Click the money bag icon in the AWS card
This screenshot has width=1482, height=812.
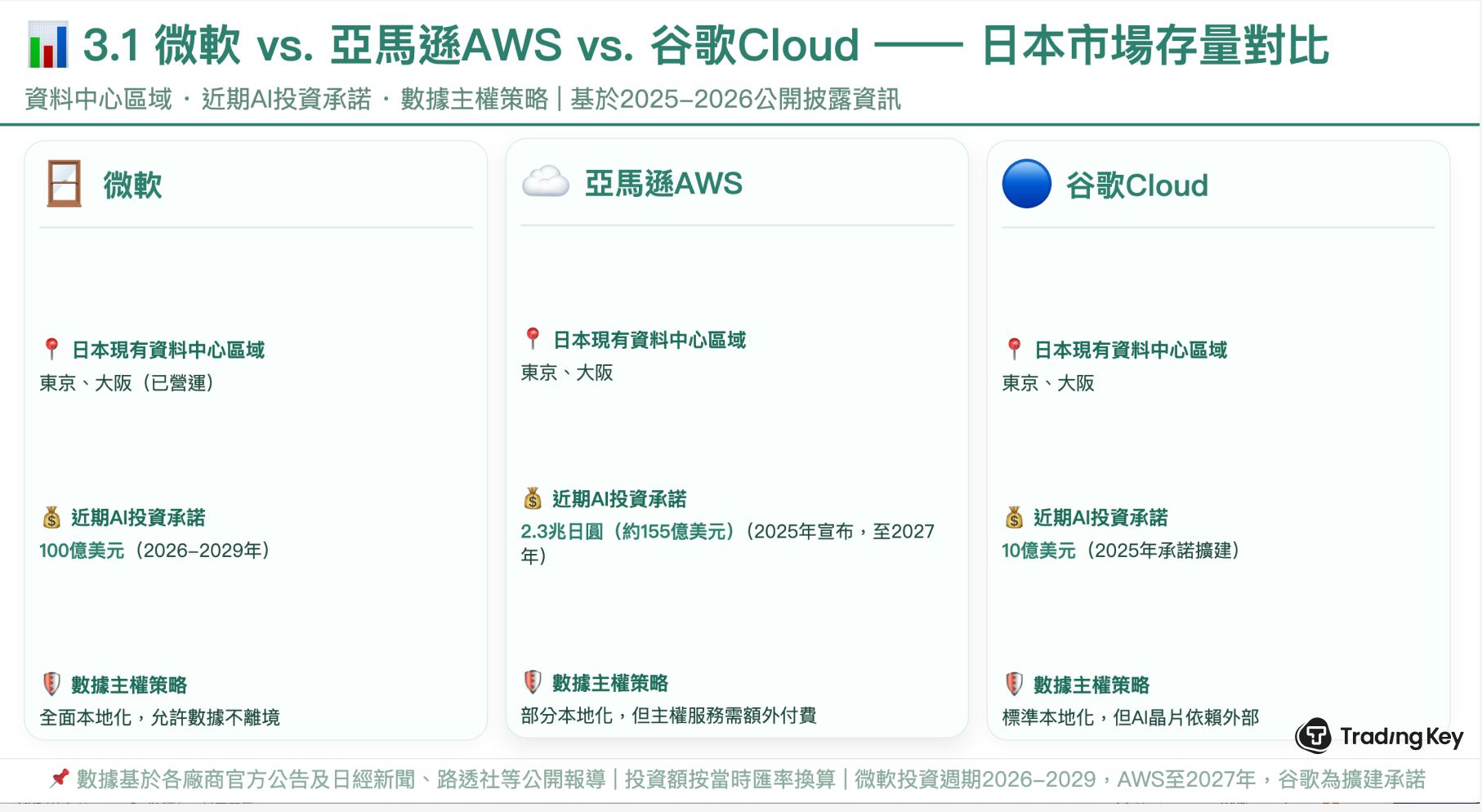pos(533,498)
